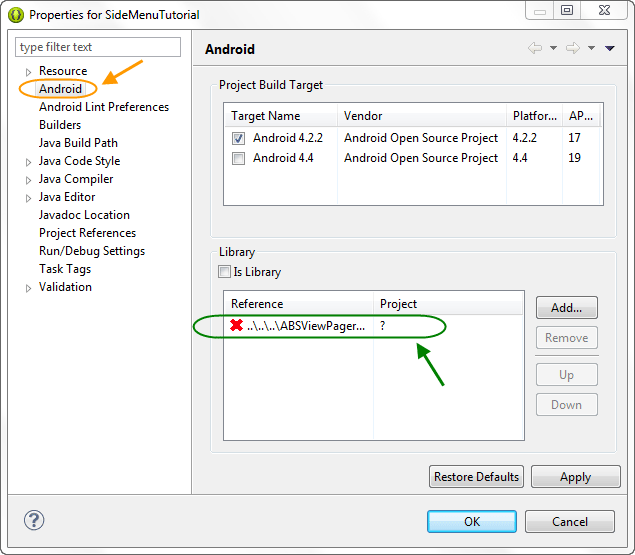The width and height of the screenshot is (635, 555).
Task: Click the Reference column header
Action: (298, 304)
